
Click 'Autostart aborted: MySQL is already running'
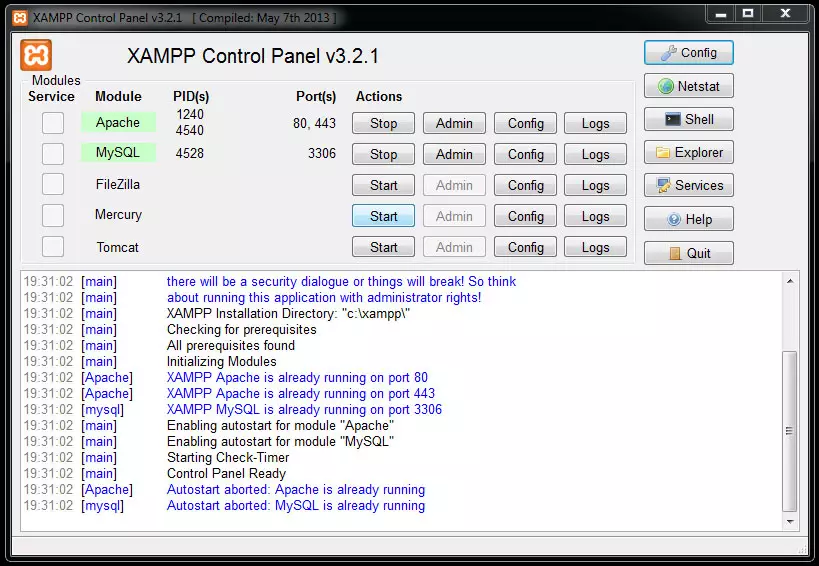[296, 505]
